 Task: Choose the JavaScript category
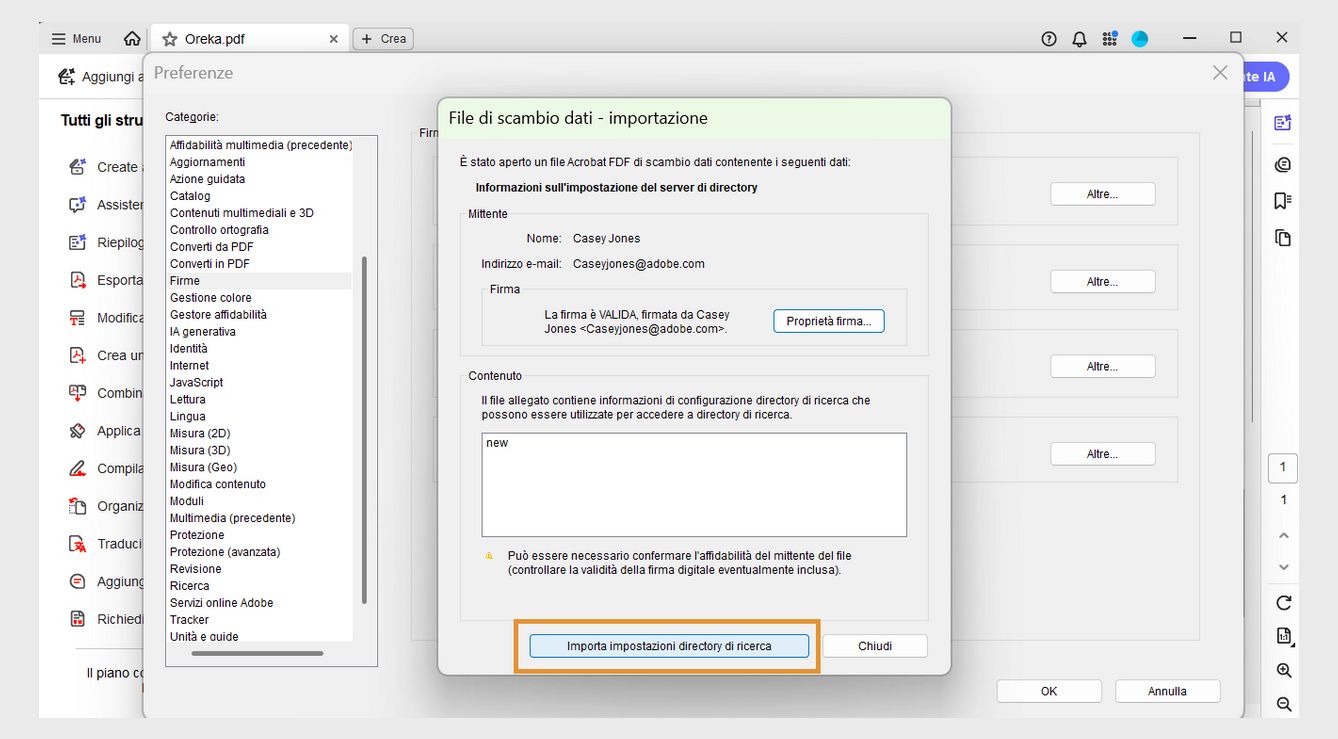click(x=196, y=383)
